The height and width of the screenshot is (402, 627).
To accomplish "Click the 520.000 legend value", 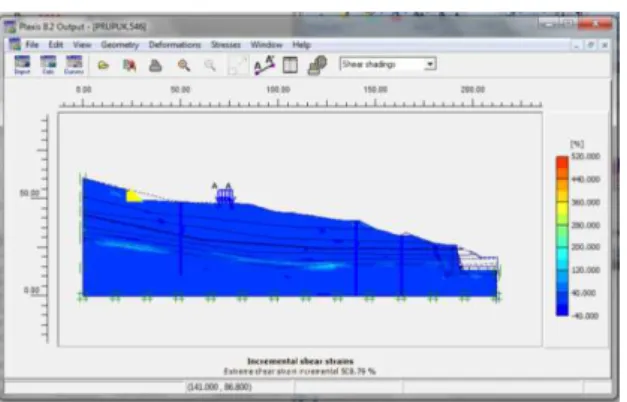I will (585, 156).
